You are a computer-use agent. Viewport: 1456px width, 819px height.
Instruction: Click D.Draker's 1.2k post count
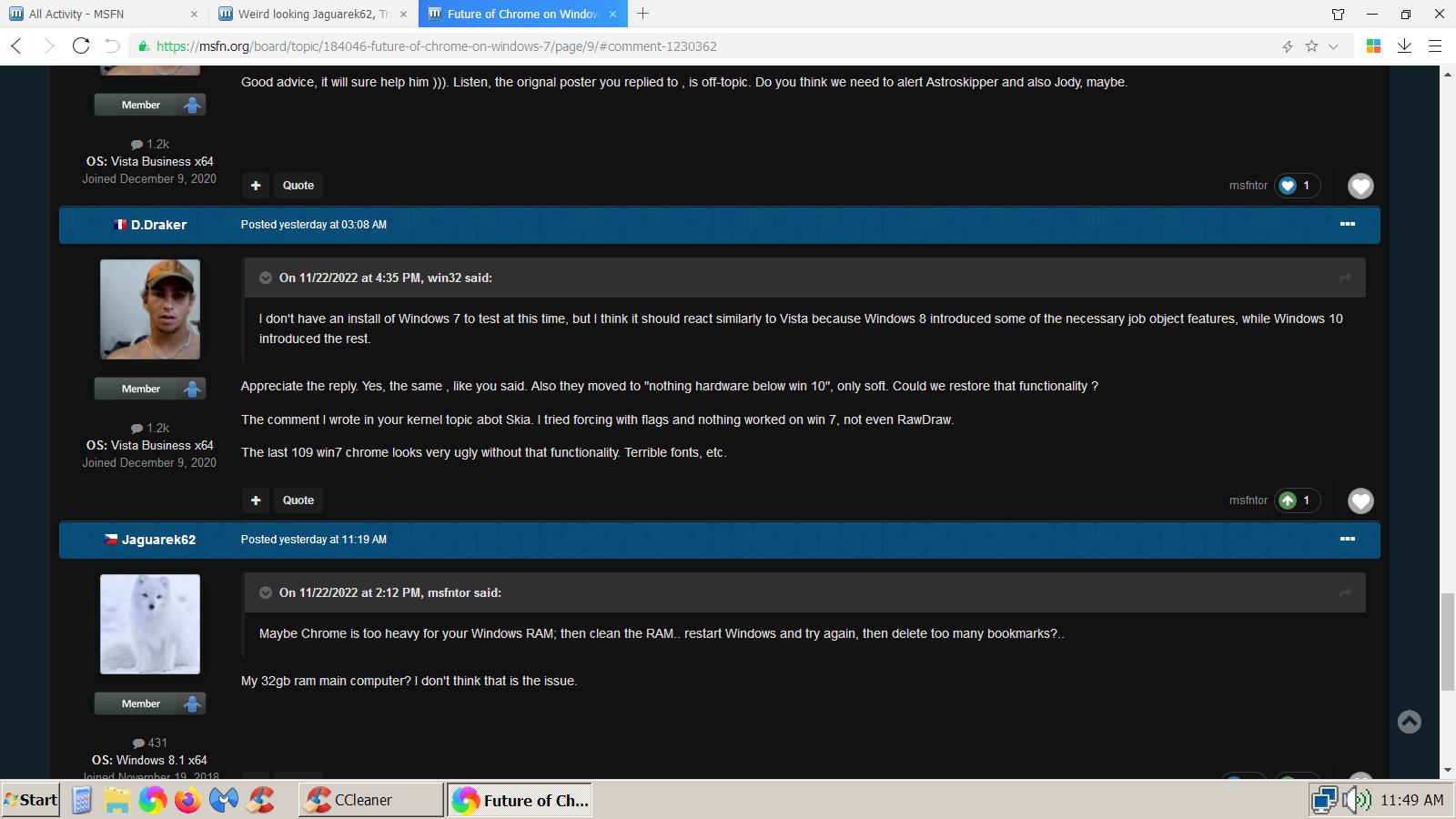[150, 428]
